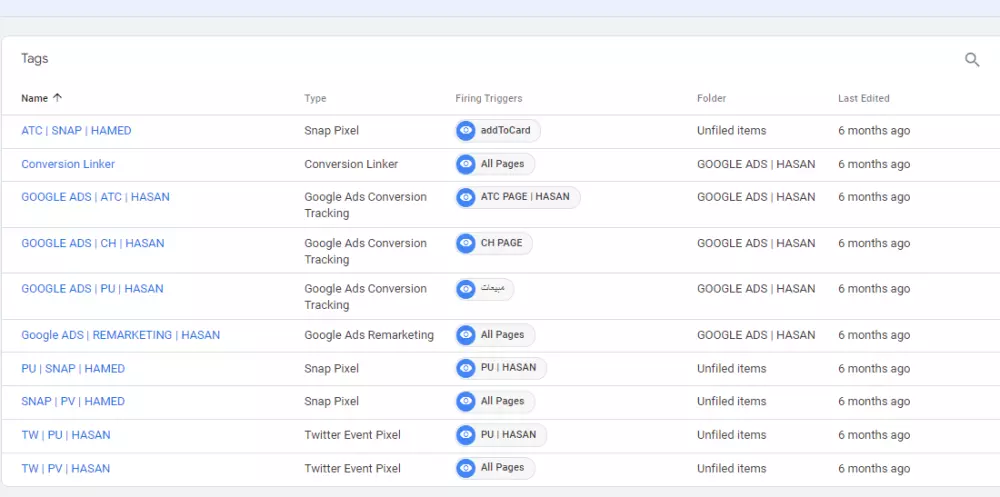Click eye icon of TW | PV | HASAN trigger
1000x497 pixels.
click(466, 468)
